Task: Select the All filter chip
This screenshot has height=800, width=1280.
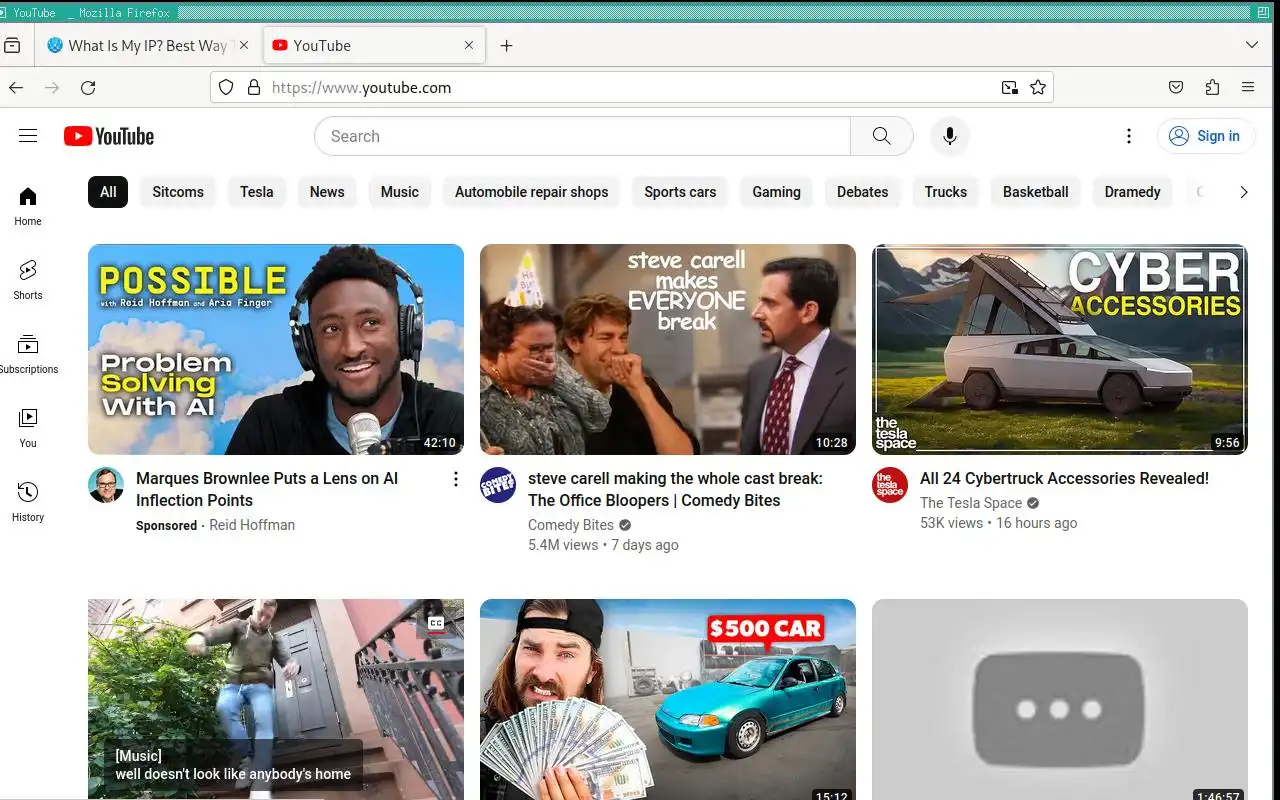Action: [x=108, y=192]
